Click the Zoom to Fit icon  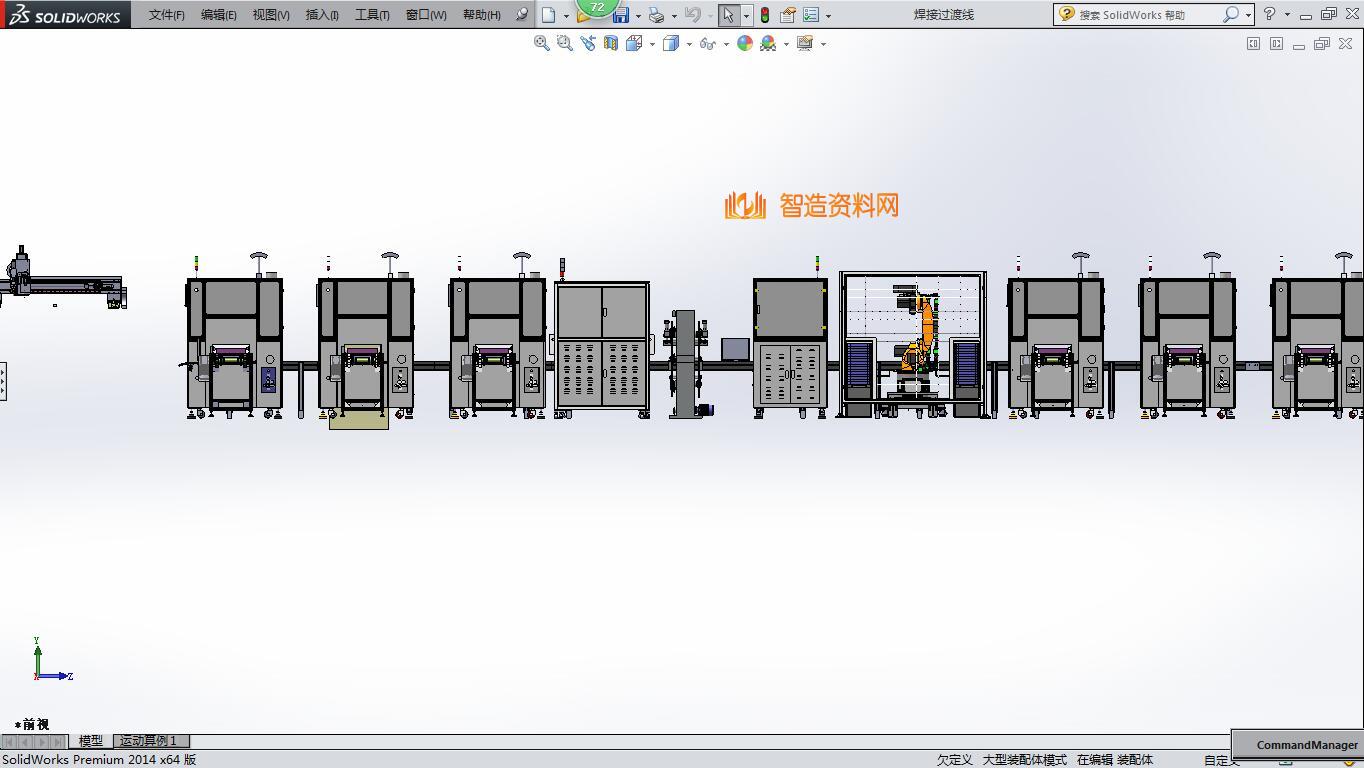coord(541,43)
